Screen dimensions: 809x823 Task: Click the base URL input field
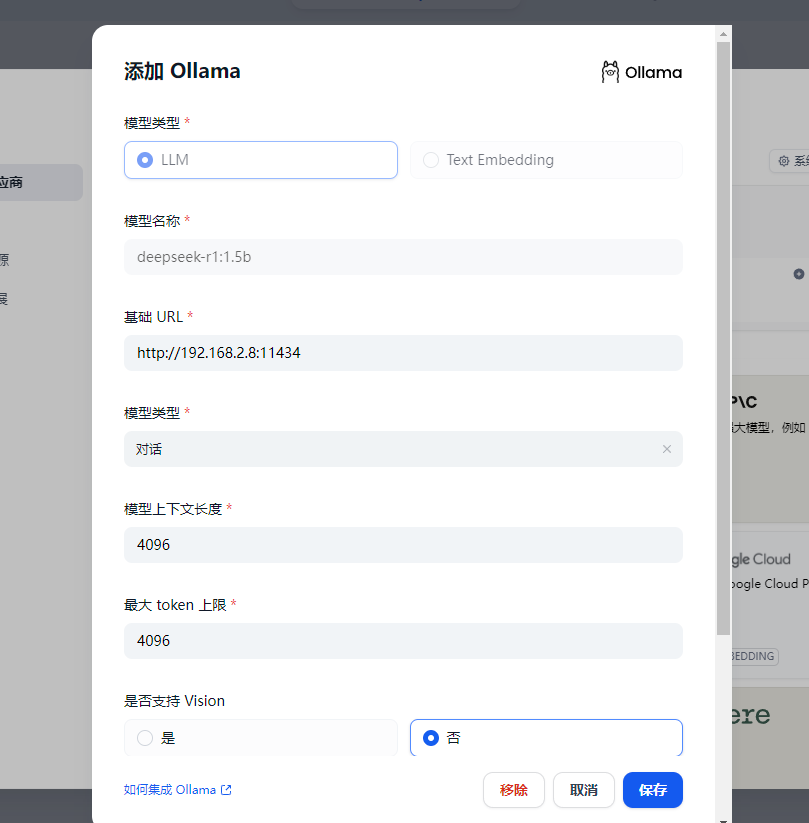pos(403,353)
